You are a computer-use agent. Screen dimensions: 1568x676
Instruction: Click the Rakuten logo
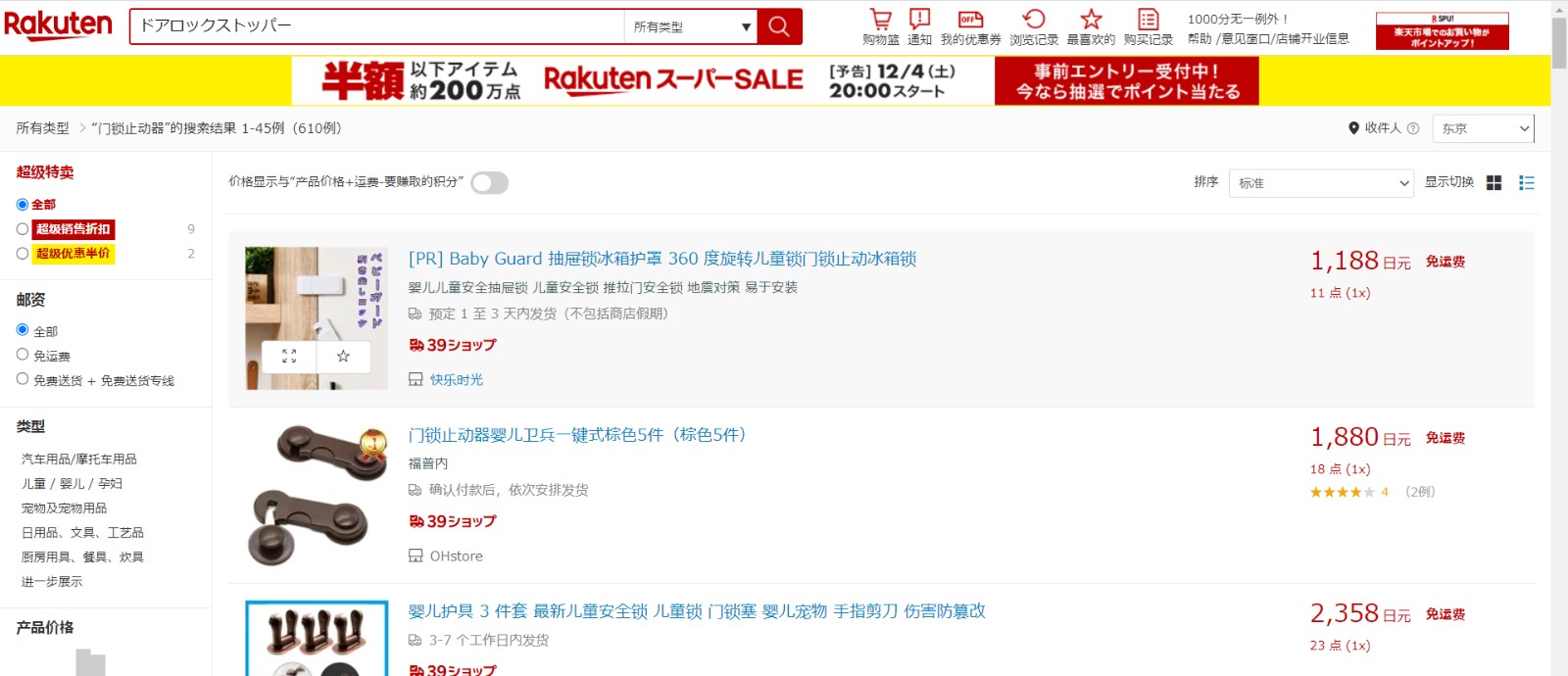59,25
